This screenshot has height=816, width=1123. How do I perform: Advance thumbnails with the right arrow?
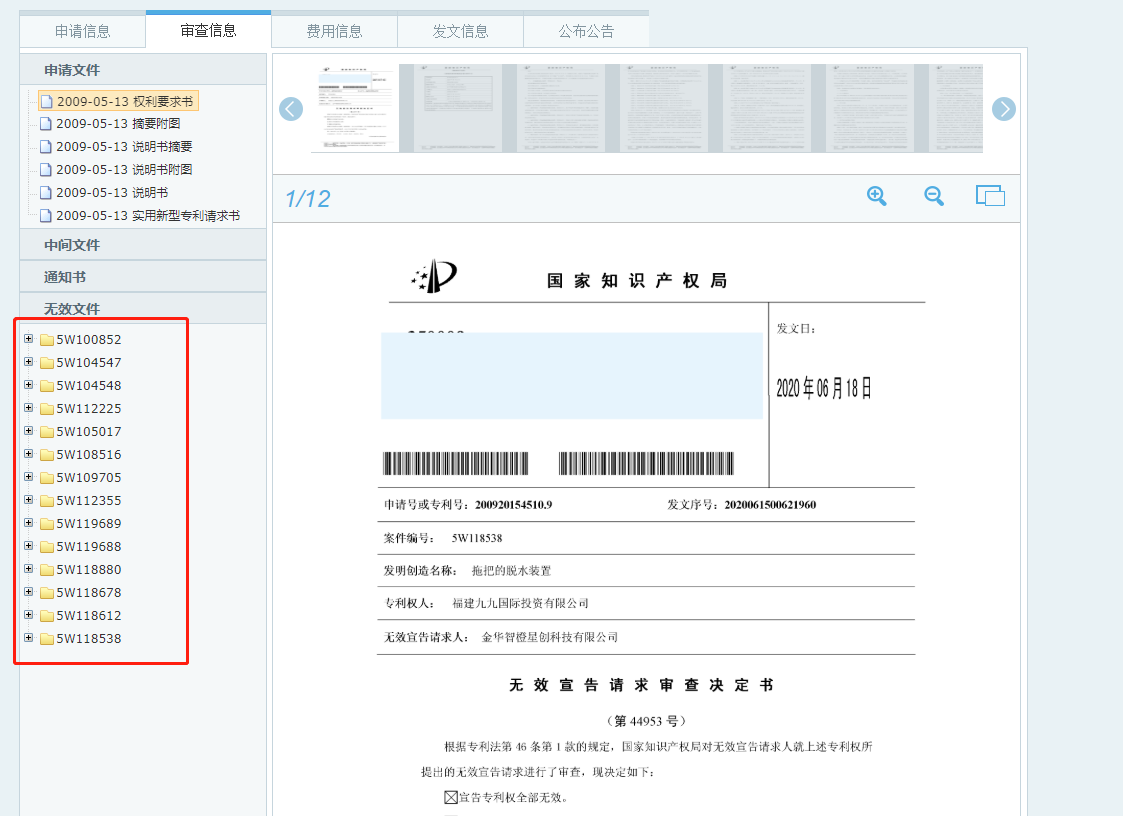click(1003, 109)
